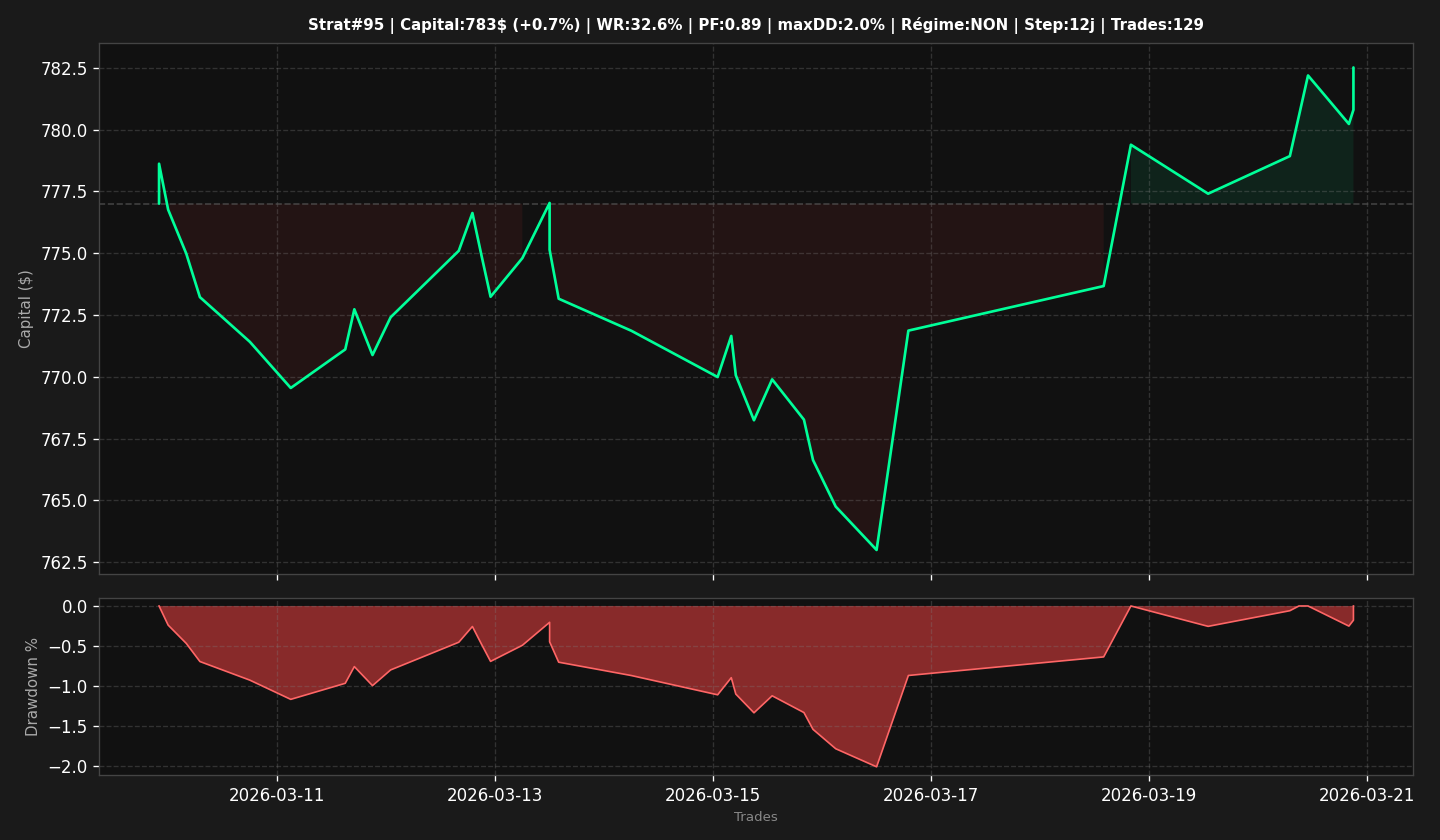Pick the 2026-03-15 date label
Viewport: 1440px width, 840px height.
click(x=713, y=795)
